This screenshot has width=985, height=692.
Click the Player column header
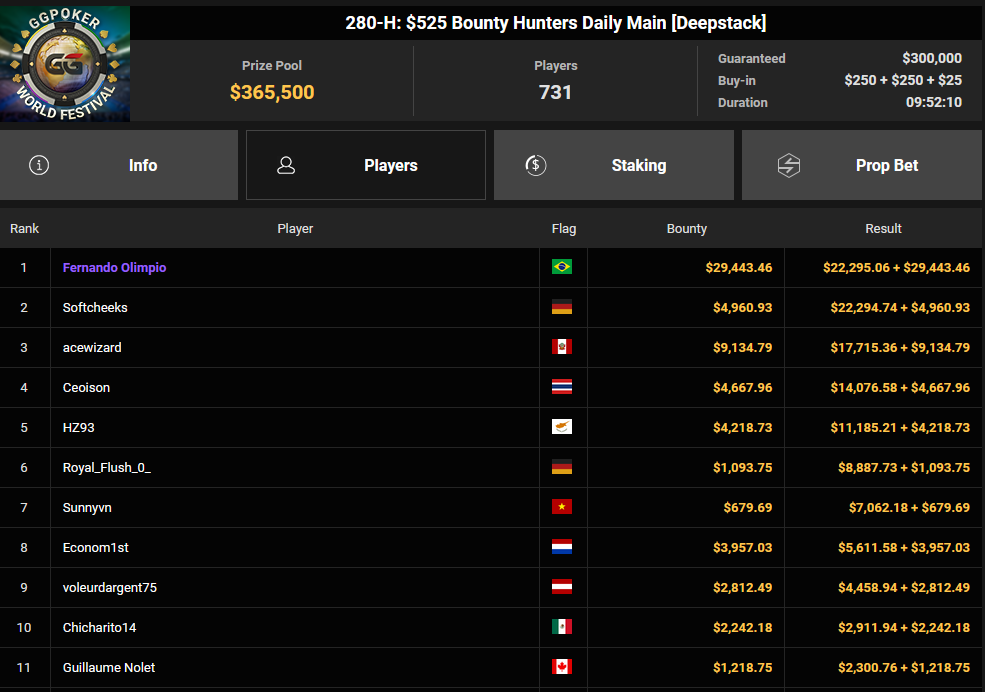(295, 229)
